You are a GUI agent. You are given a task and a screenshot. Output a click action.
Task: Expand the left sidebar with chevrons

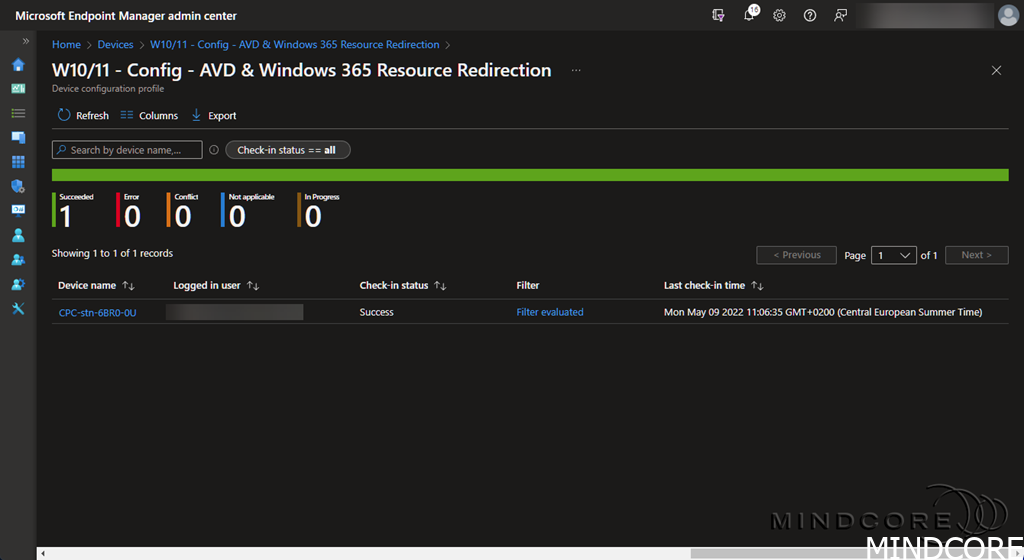point(26,41)
